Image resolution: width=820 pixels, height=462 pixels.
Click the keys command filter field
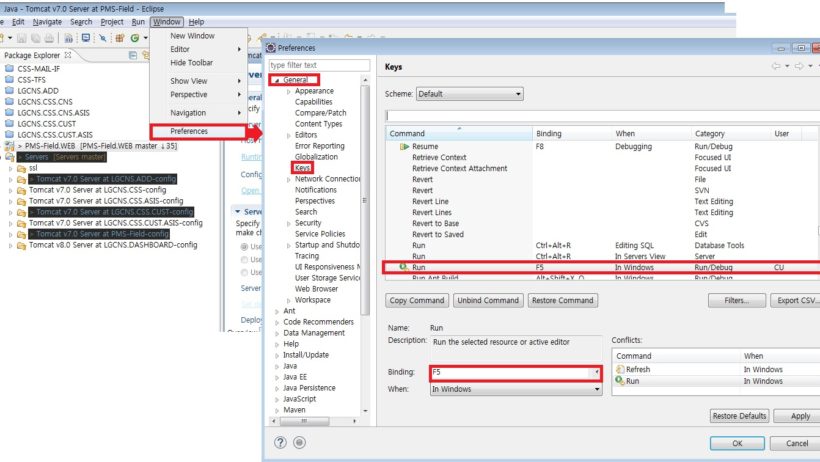601,116
